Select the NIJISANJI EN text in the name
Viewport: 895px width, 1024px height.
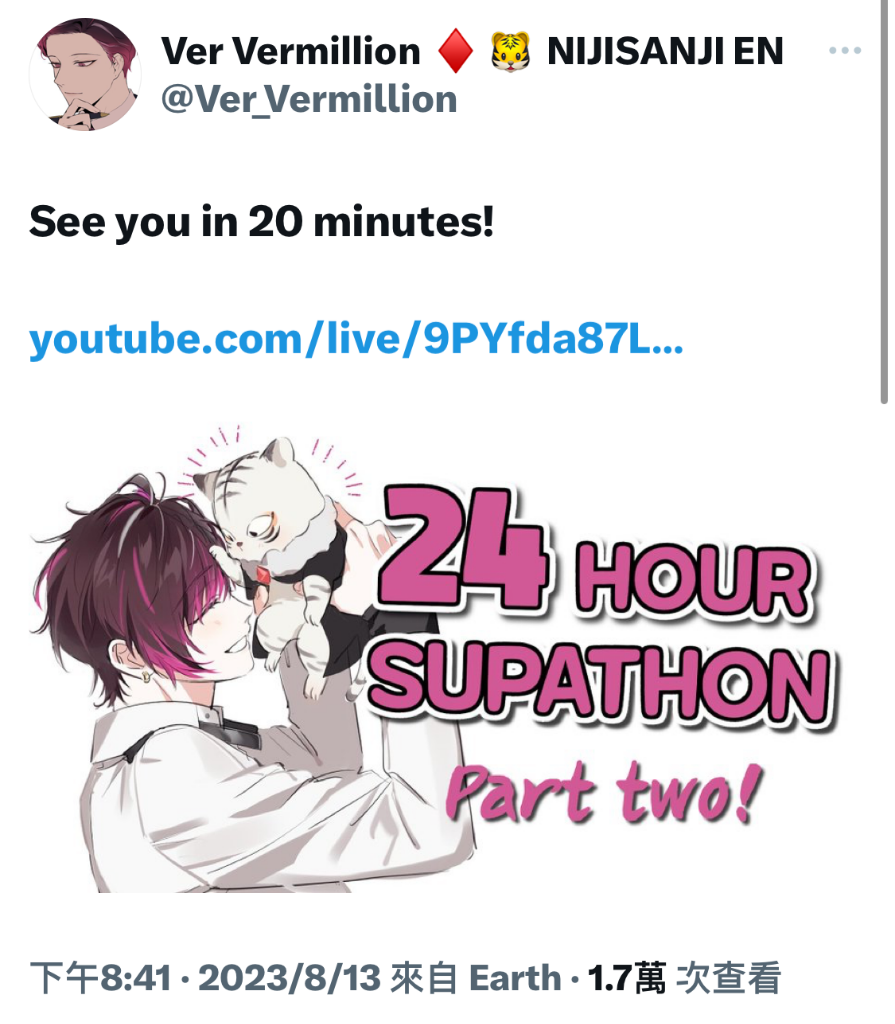665,51
